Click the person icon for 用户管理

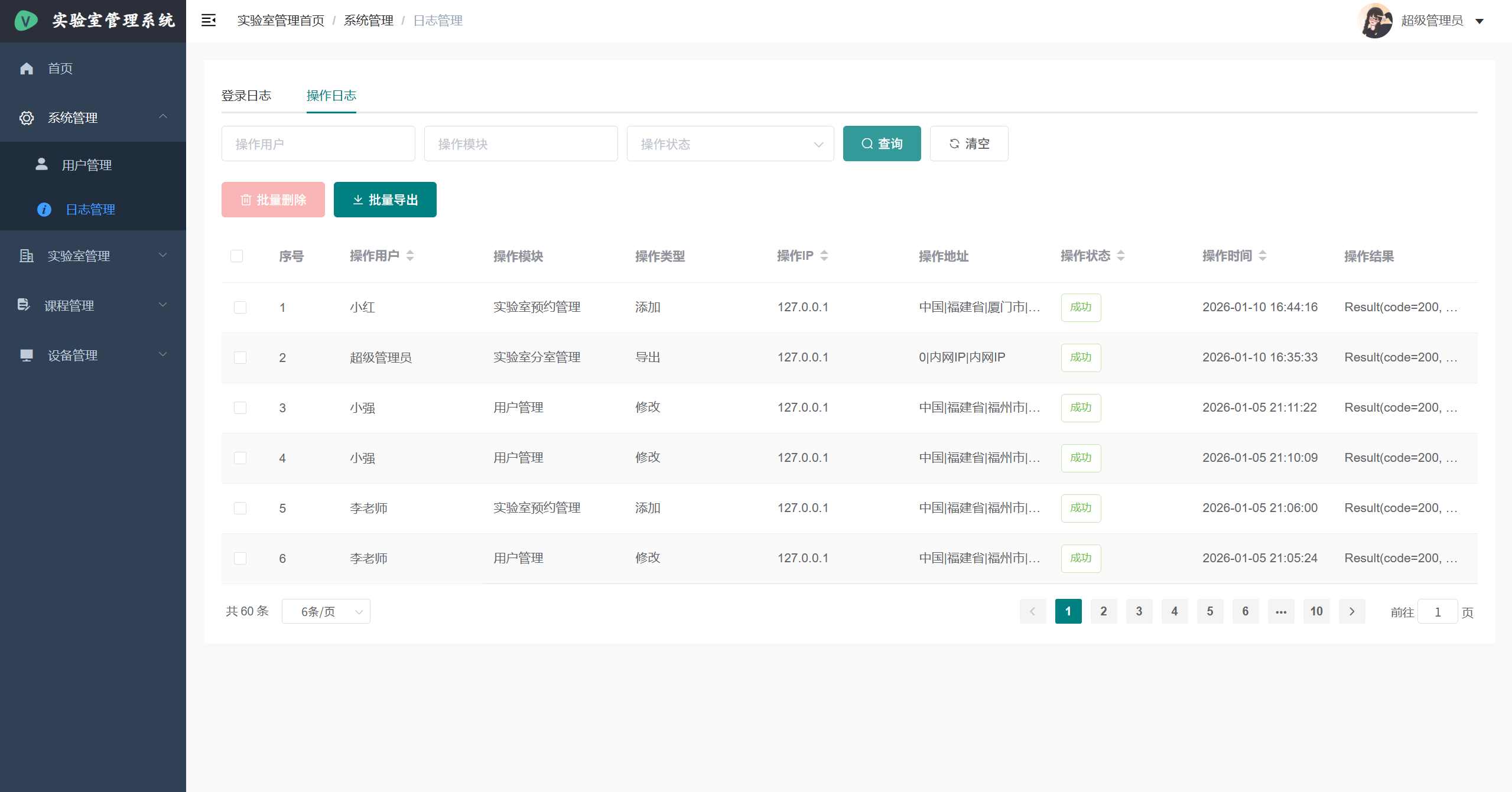[41, 164]
